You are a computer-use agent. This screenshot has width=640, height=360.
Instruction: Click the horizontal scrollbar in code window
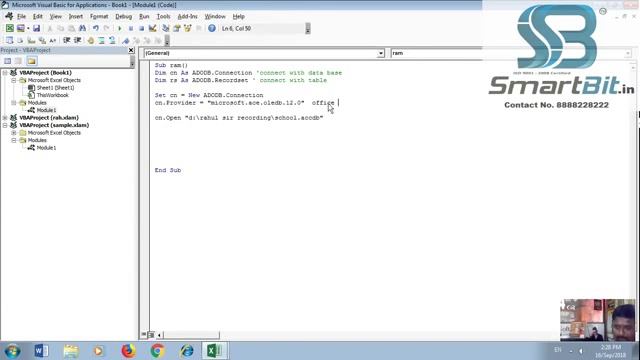tap(191, 335)
